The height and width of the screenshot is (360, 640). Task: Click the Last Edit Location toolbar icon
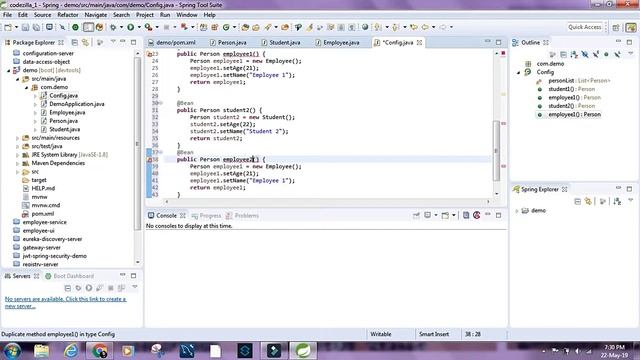(414, 27)
